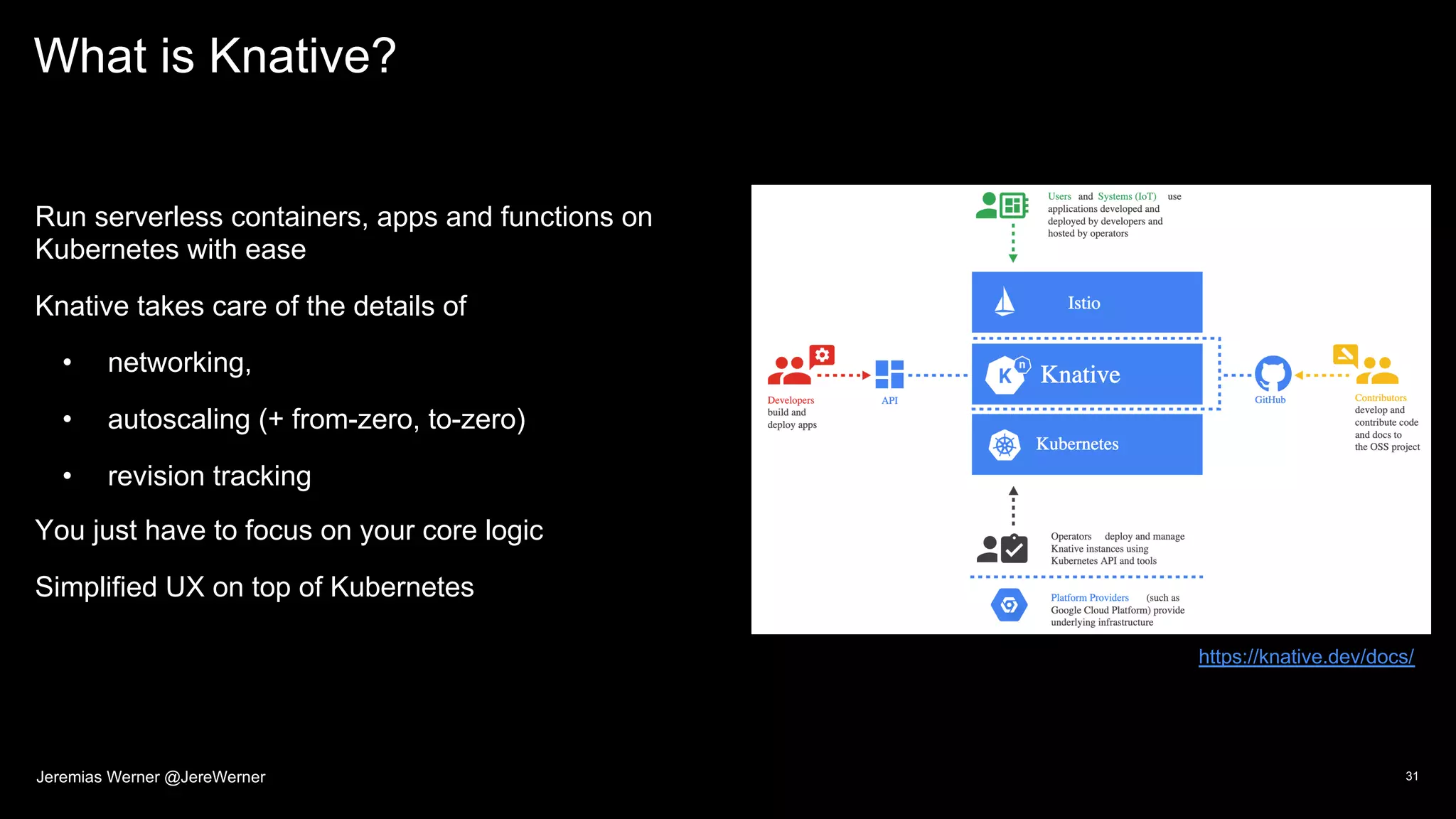This screenshot has height=819, width=1456.
Task: Open the knative.dev/docs link
Action: coord(1306,656)
